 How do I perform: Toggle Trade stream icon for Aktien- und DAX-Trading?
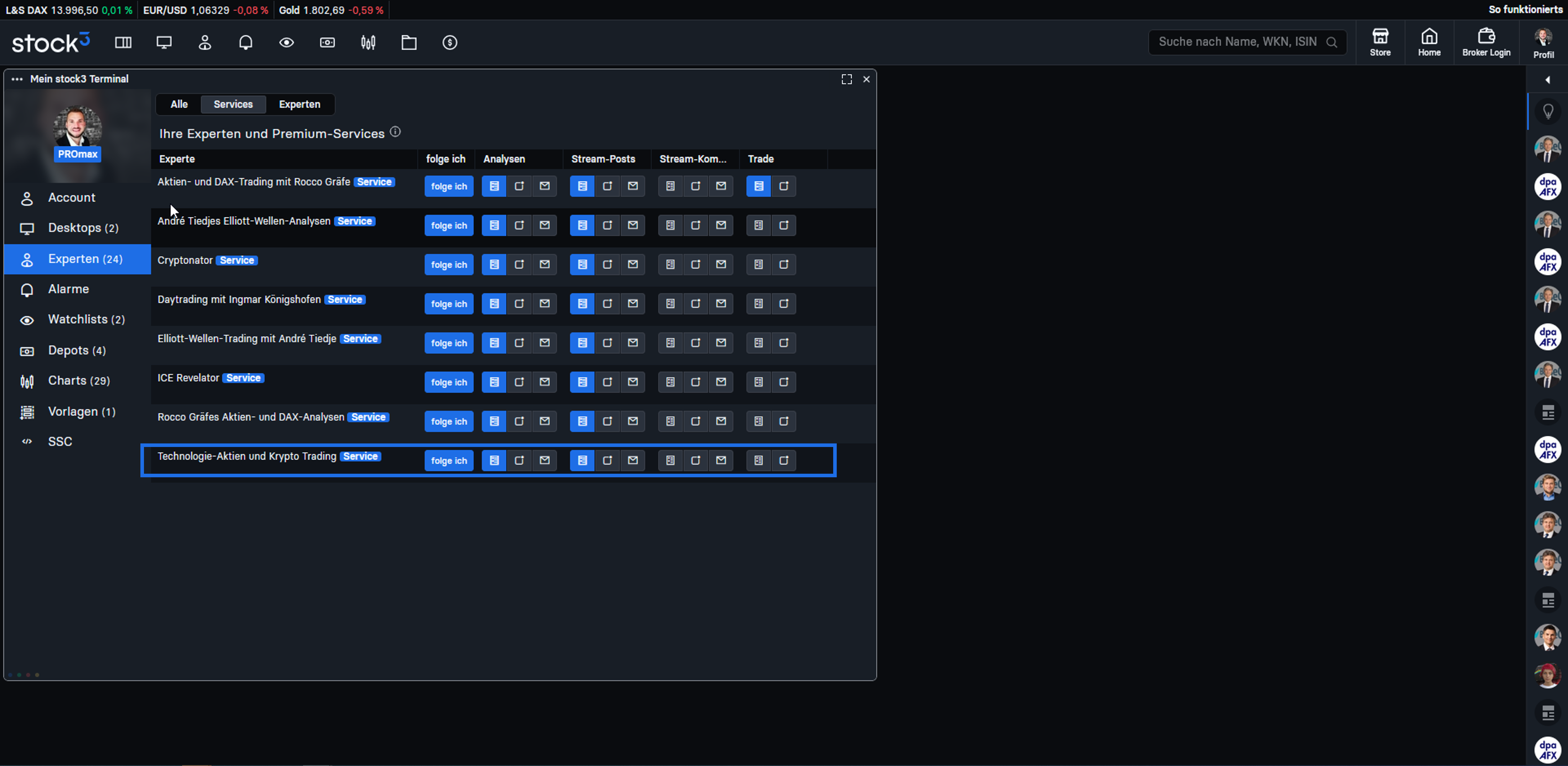pyautogui.click(x=758, y=186)
